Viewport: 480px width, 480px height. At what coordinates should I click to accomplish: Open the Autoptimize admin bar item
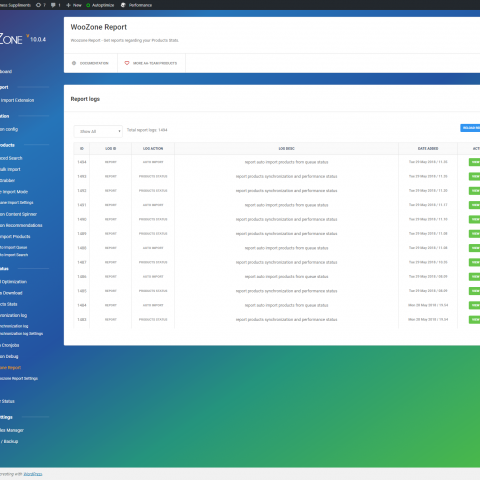[x=100, y=5]
